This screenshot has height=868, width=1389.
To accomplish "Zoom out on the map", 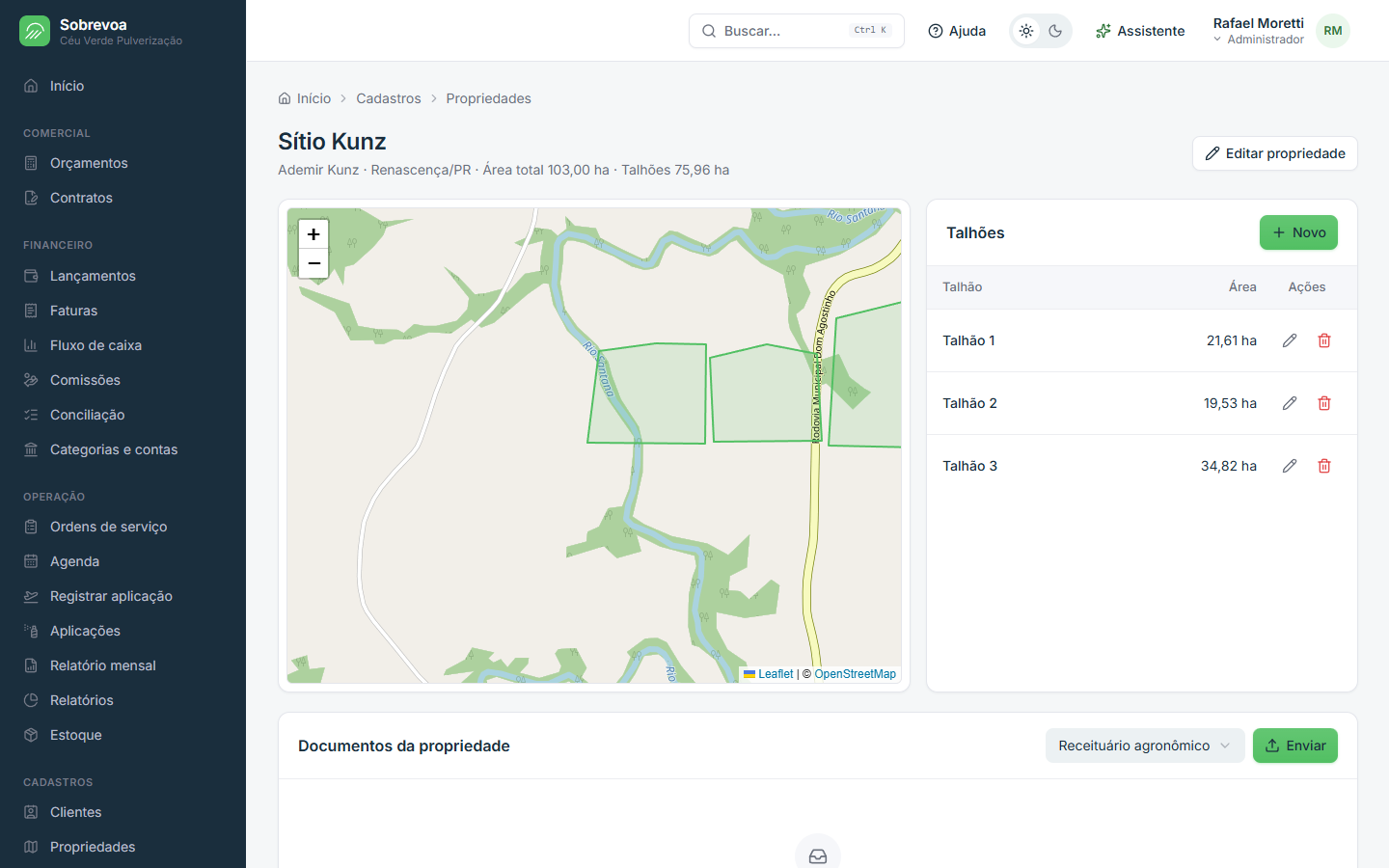I will pyautogui.click(x=313, y=263).
